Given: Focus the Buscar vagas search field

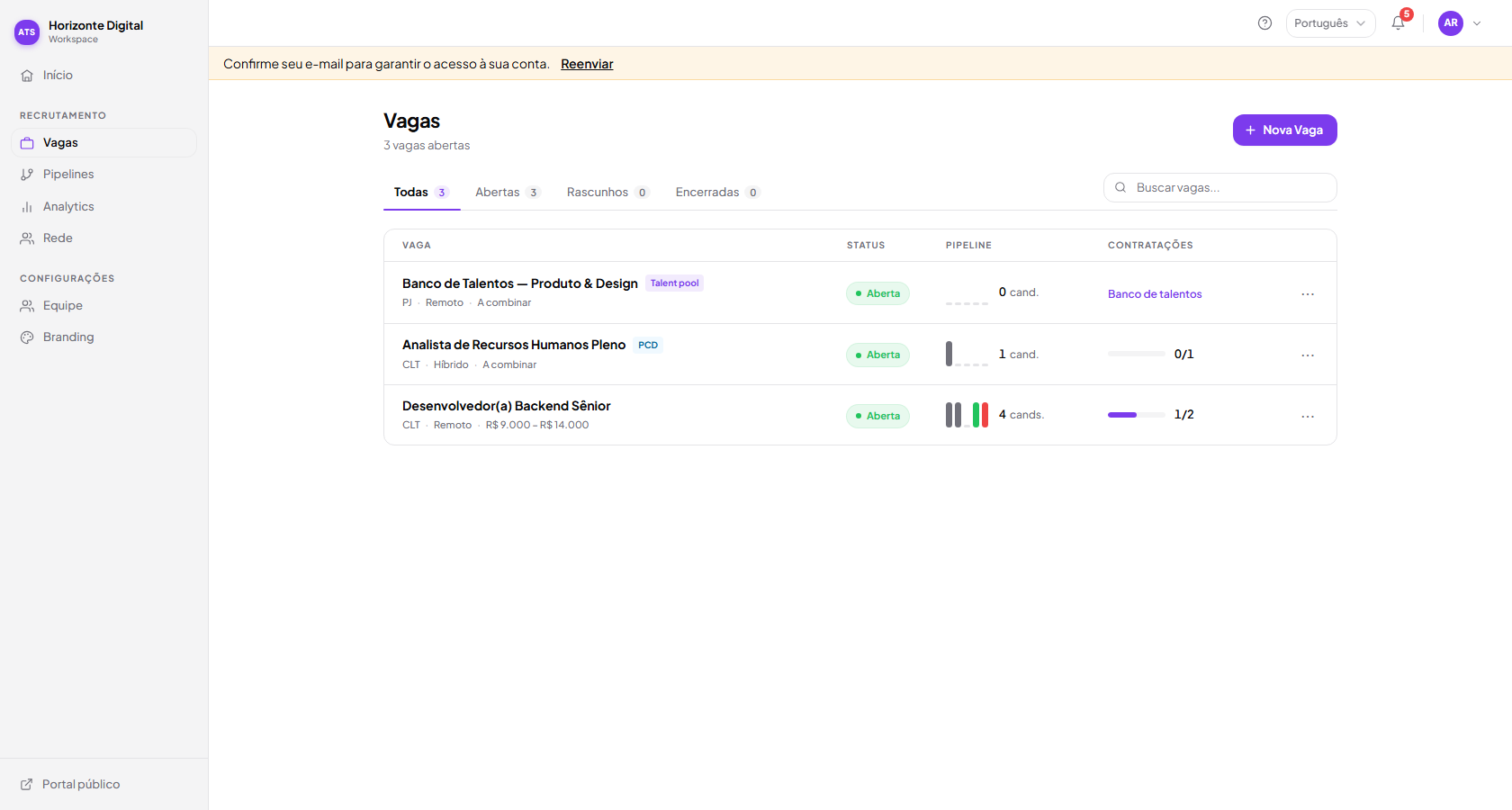Looking at the screenshot, I should pos(1219,188).
